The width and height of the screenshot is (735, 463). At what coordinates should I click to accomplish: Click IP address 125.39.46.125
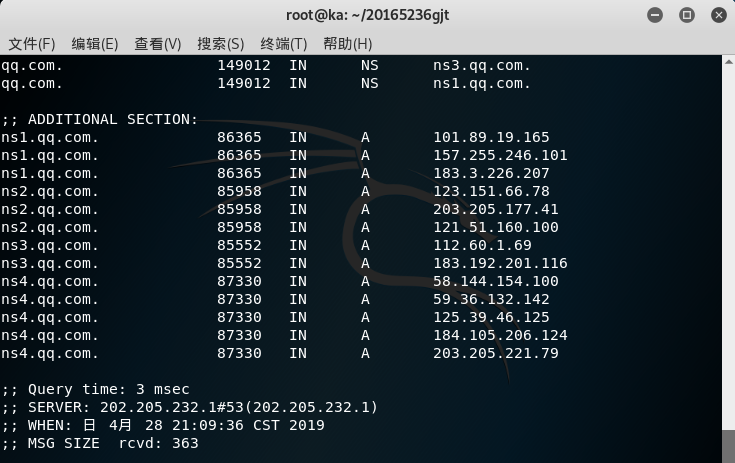point(491,317)
